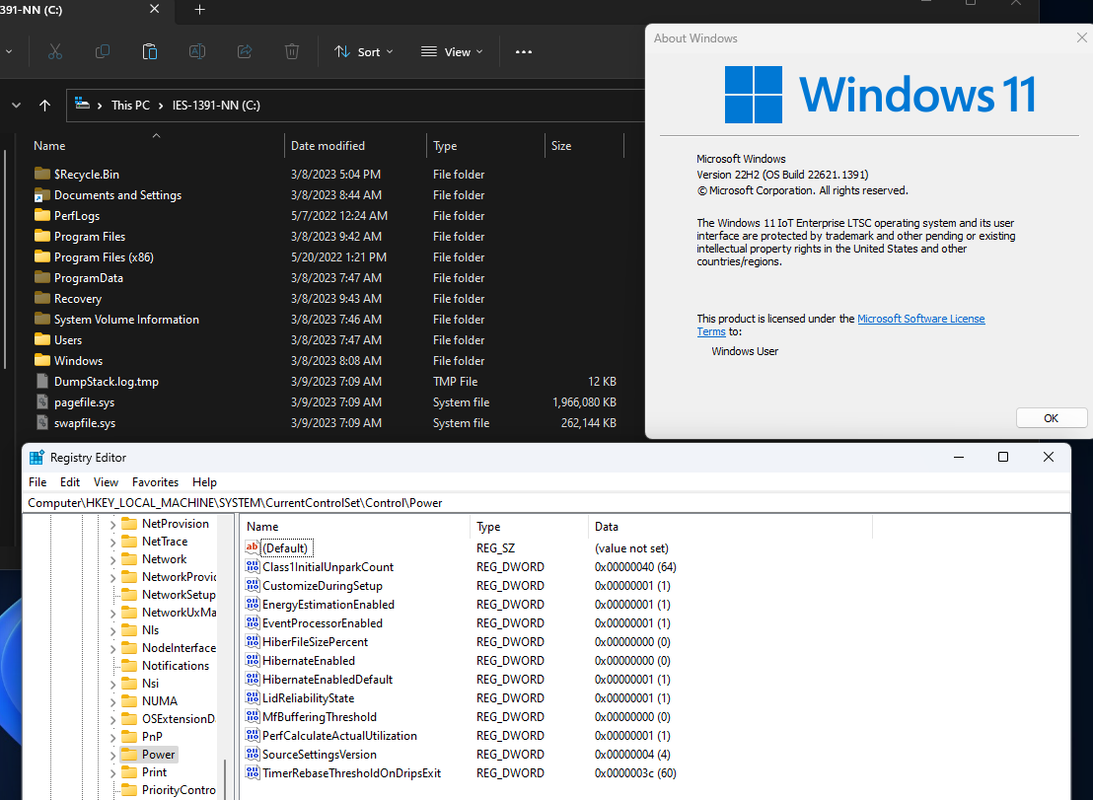Click OK in About Windows dialog
Image resolution: width=1093 pixels, height=800 pixels.
(x=1050, y=418)
